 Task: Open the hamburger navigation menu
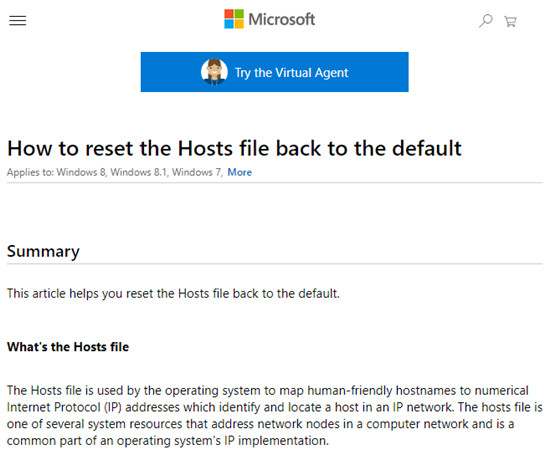click(18, 21)
